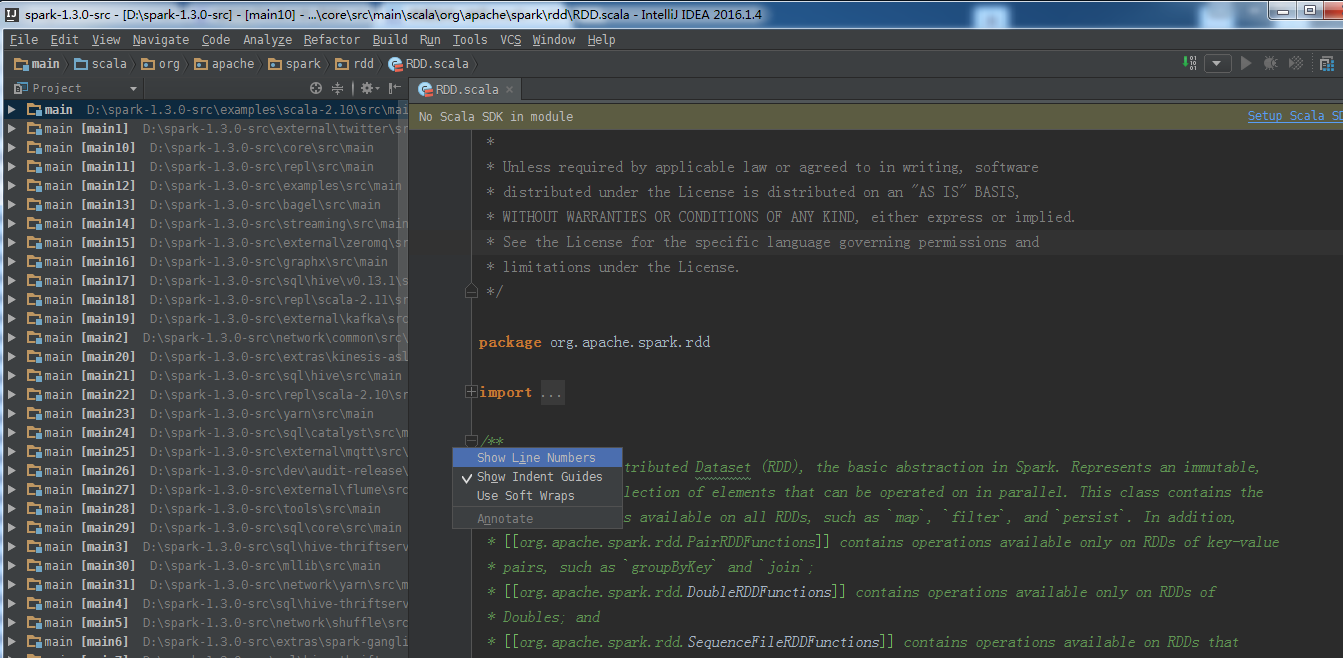
Task: Open the Help menu
Action: pos(601,40)
